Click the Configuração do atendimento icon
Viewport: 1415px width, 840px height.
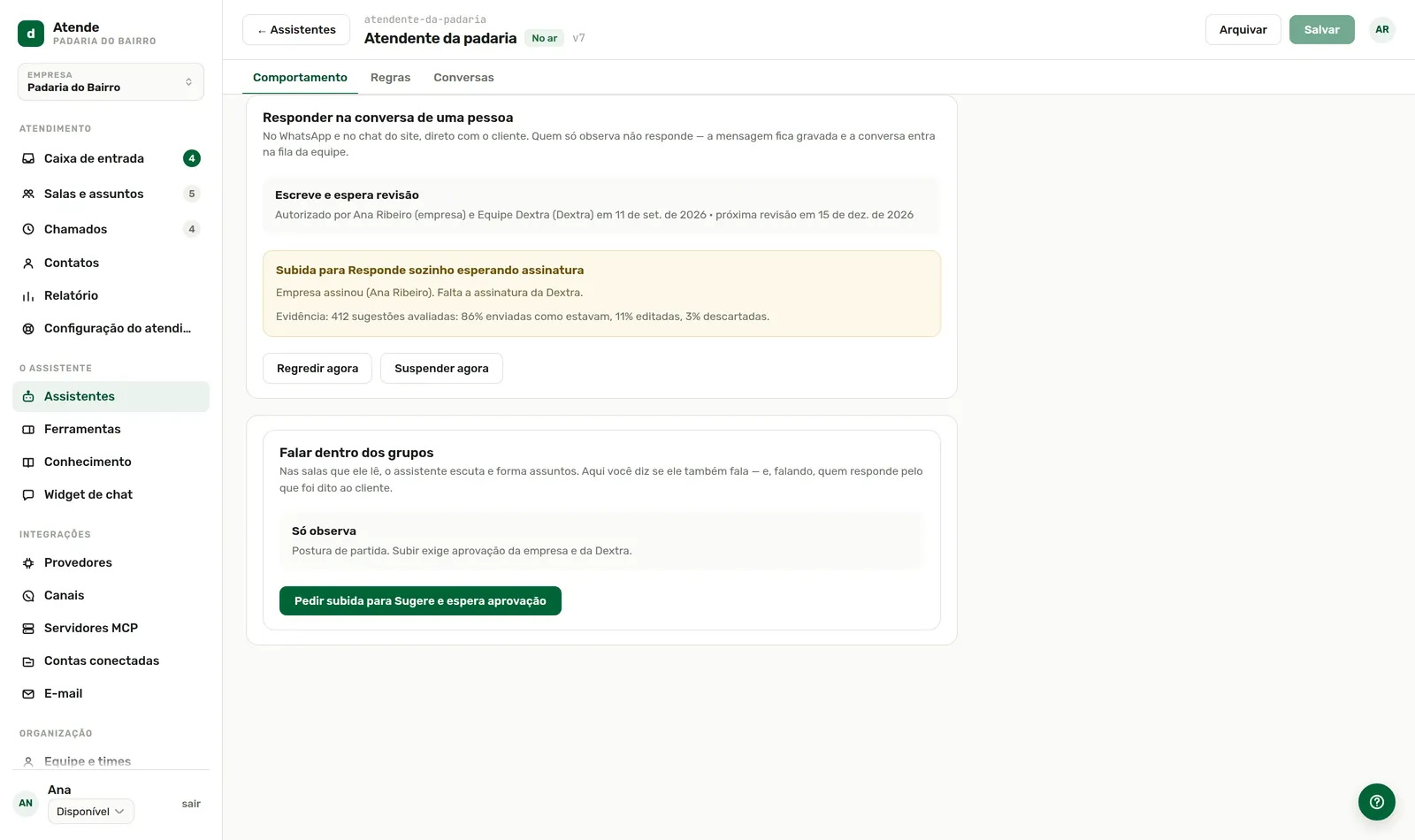pyautogui.click(x=28, y=328)
